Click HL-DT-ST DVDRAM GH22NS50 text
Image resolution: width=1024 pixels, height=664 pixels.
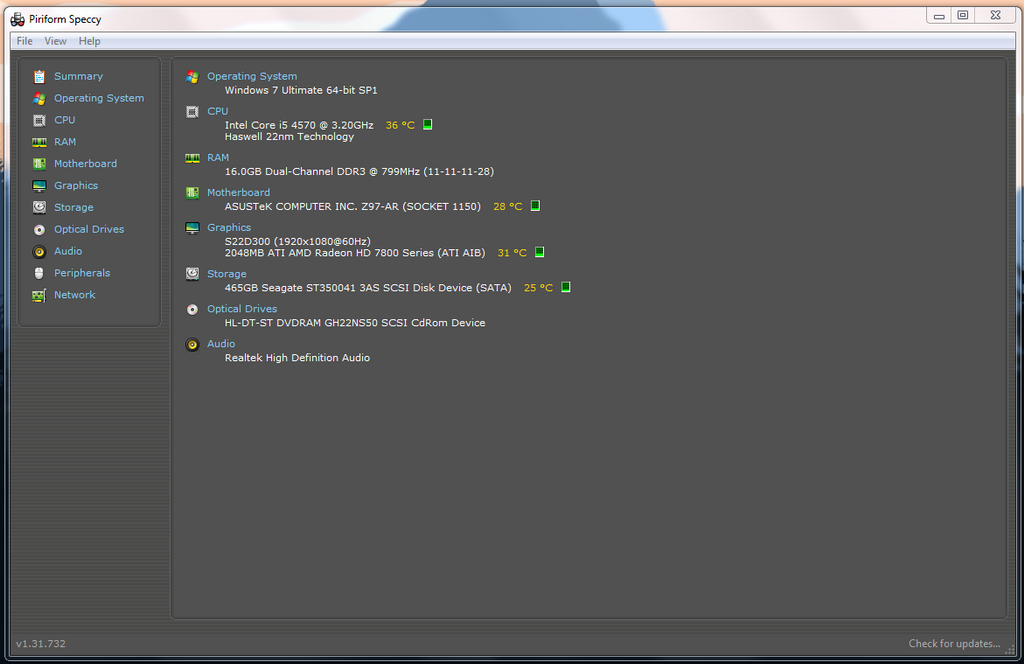355,323
